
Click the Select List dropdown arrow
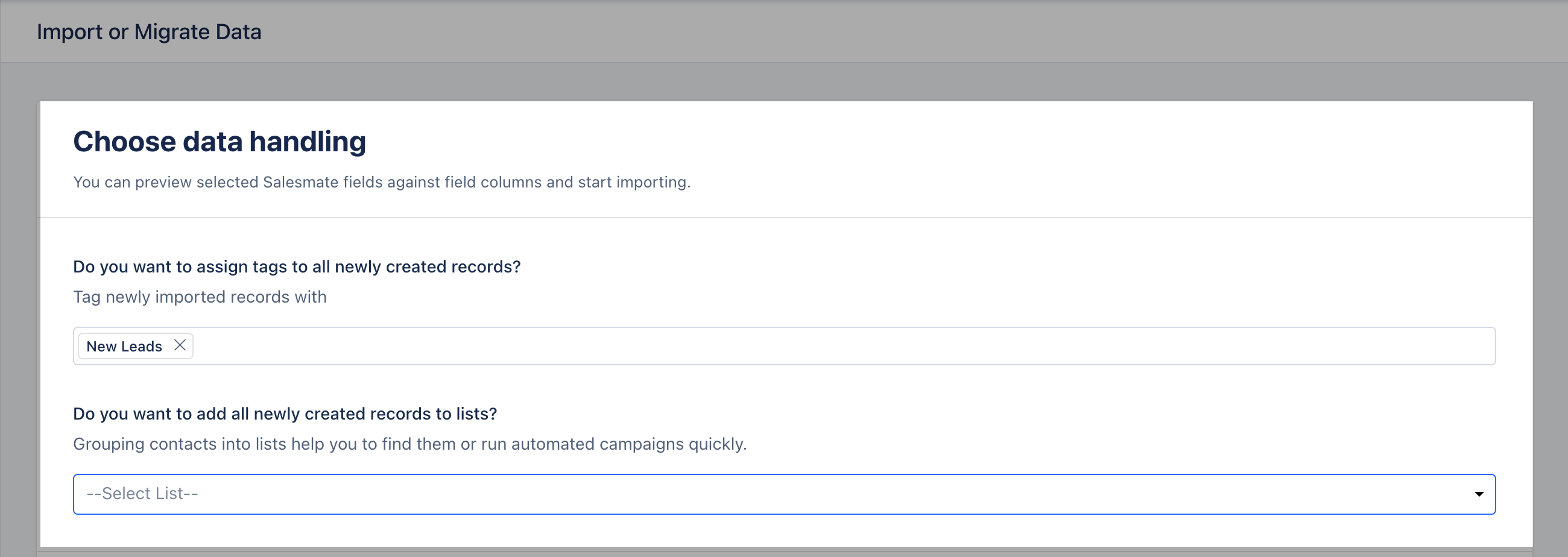click(1479, 494)
